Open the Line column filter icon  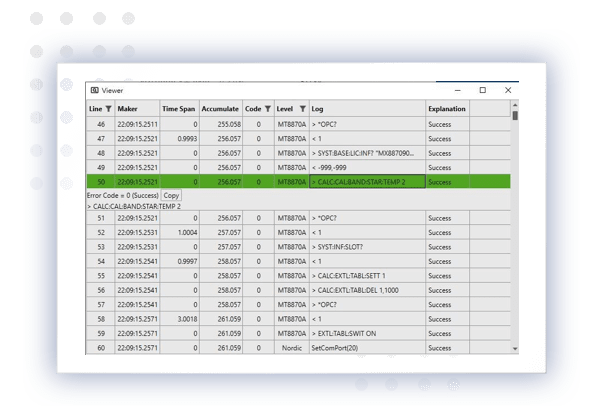(108, 108)
